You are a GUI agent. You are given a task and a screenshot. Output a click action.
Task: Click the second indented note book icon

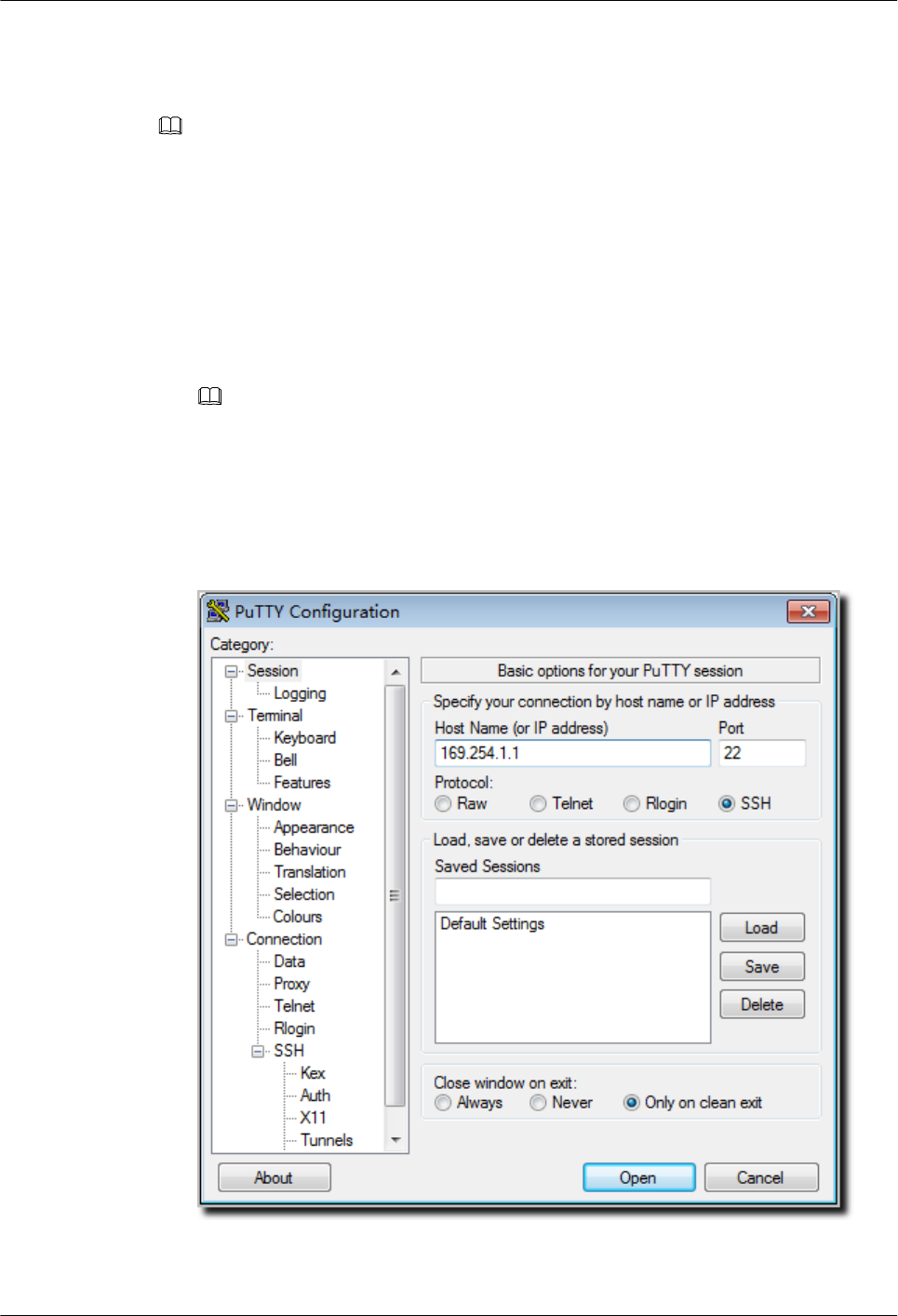210,396
